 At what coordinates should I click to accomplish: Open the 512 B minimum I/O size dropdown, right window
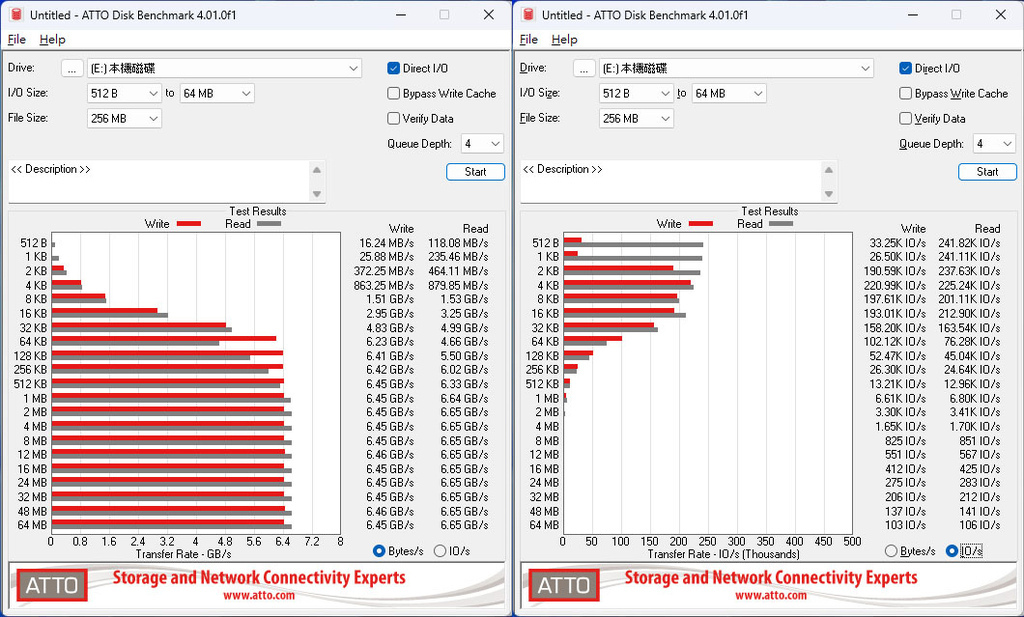(x=636, y=93)
